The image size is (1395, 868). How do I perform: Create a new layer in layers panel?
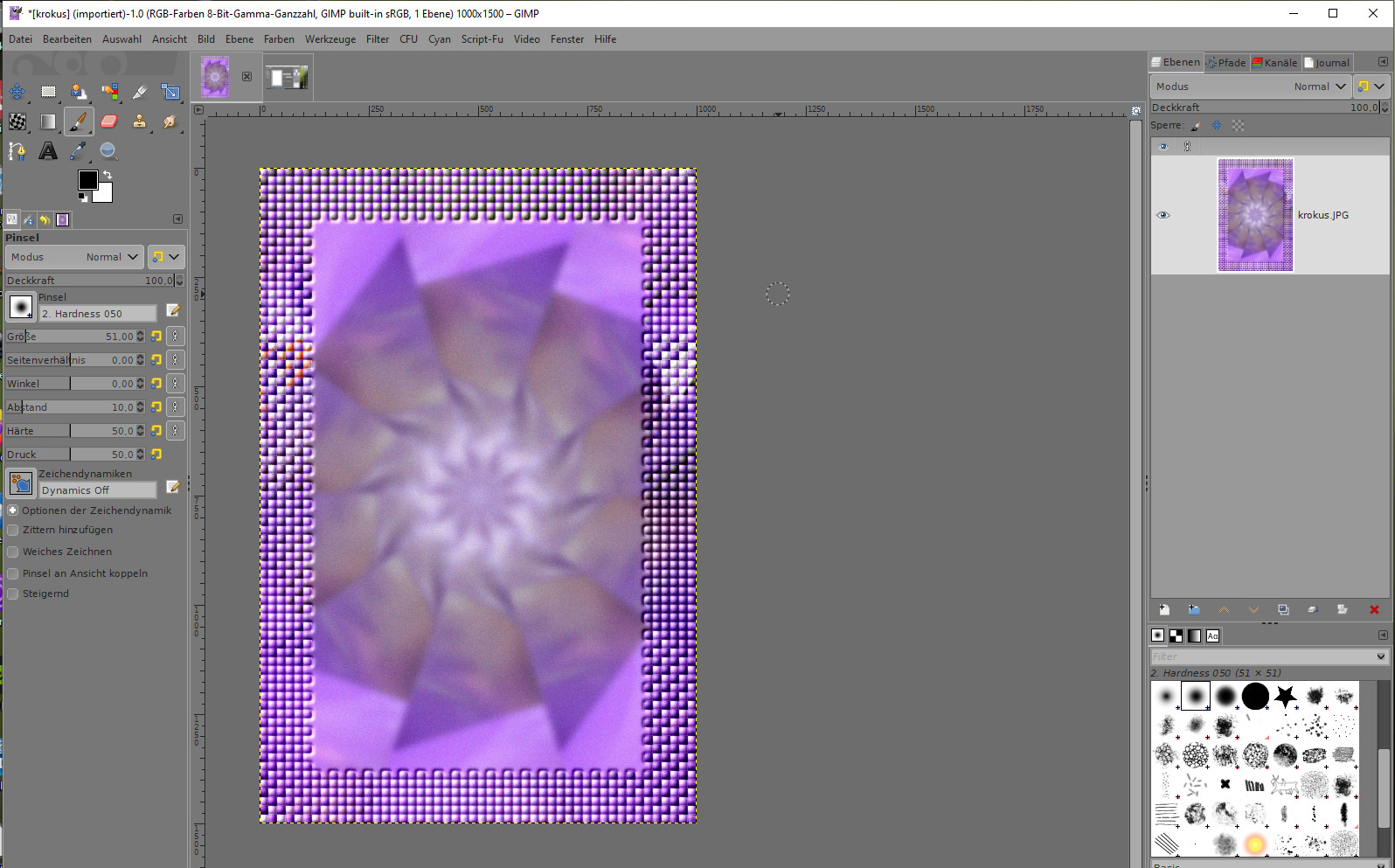1164,610
